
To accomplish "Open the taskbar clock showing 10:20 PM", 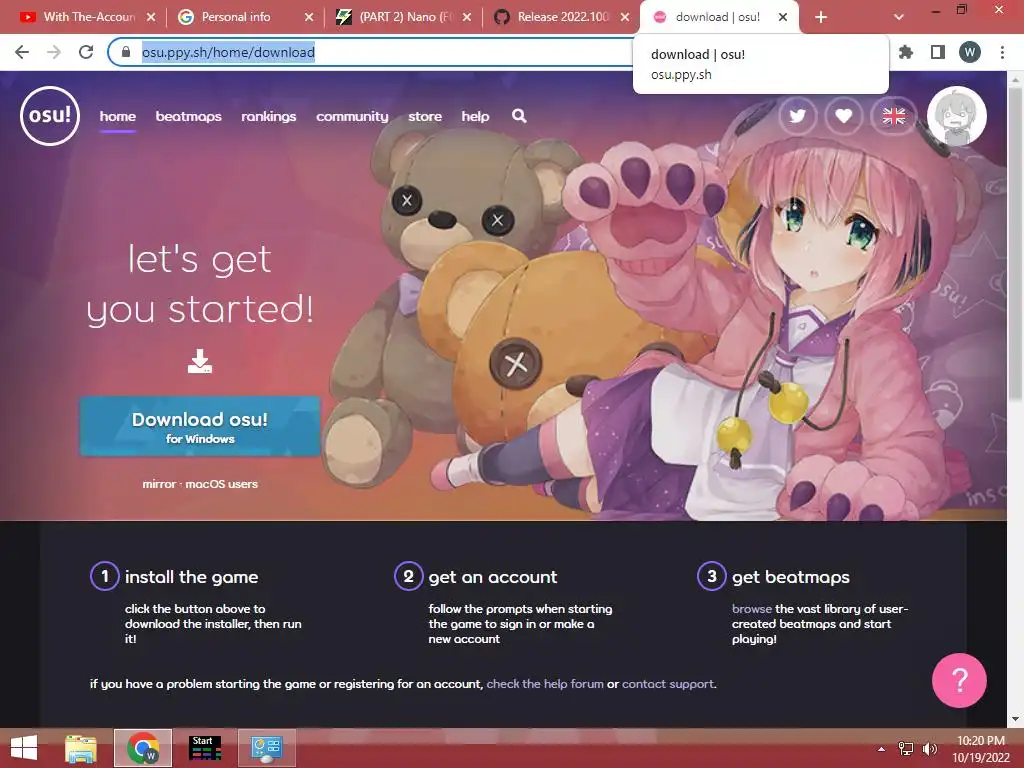I will [981, 749].
